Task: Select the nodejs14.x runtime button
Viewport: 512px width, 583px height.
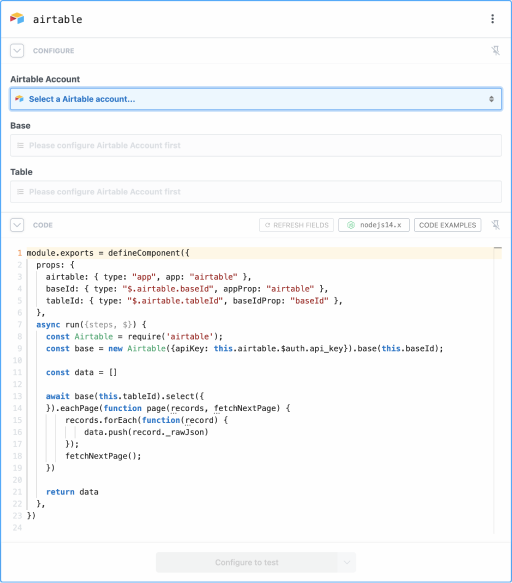Action: (x=374, y=225)
